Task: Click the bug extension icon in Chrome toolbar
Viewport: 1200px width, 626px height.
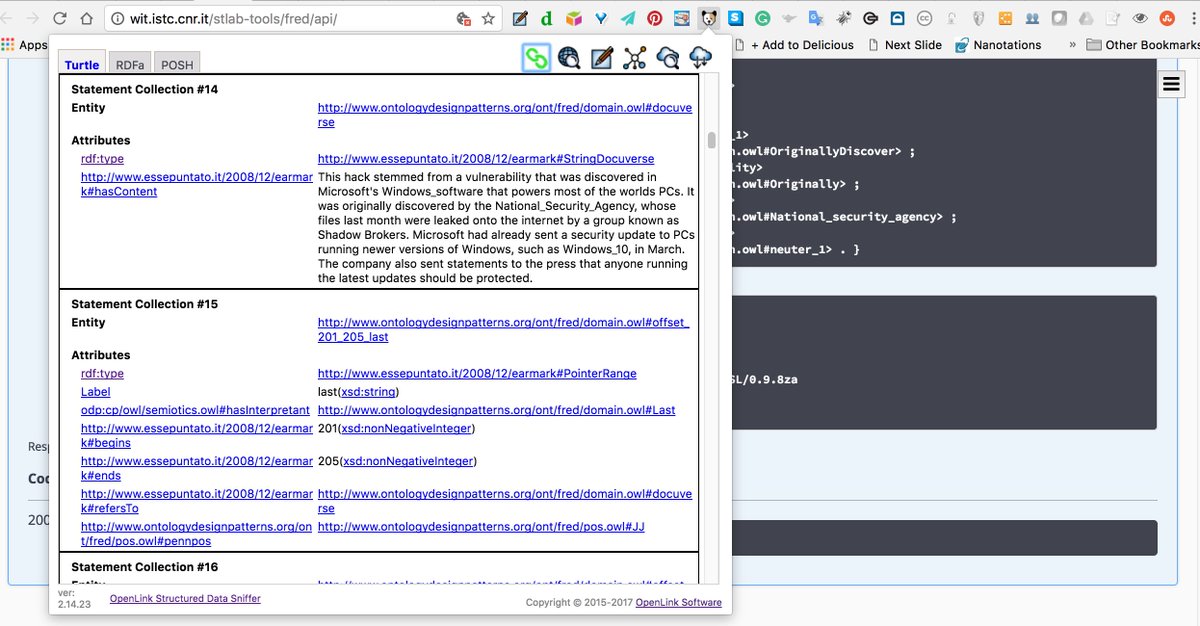Action: (843, 18)
